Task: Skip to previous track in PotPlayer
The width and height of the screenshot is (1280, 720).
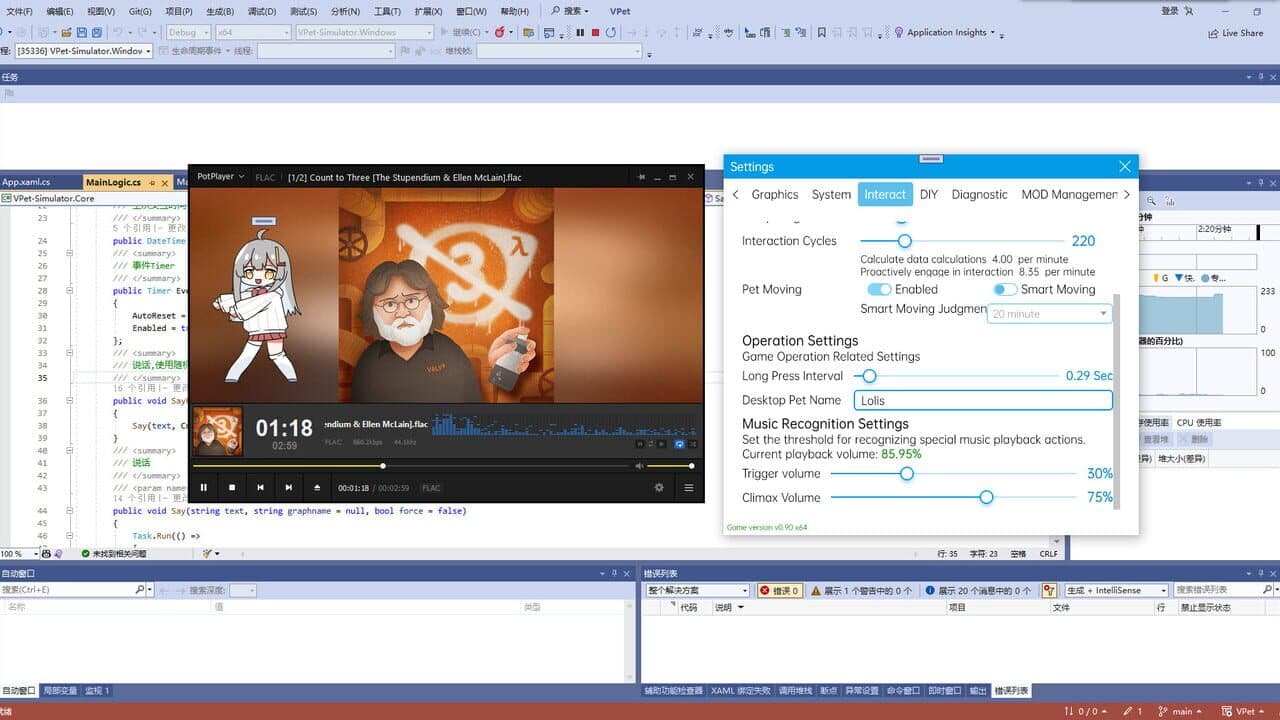Action: point(260,488)
